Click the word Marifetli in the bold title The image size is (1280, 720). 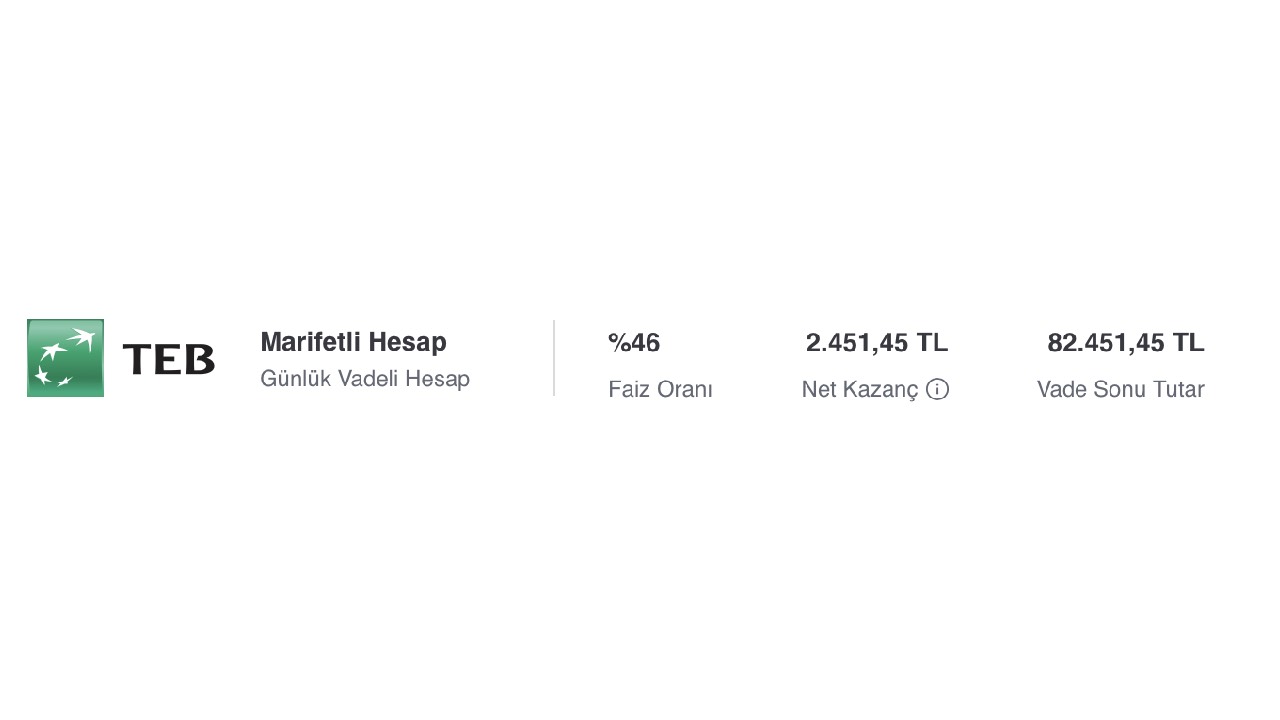[x=310, y=342]
